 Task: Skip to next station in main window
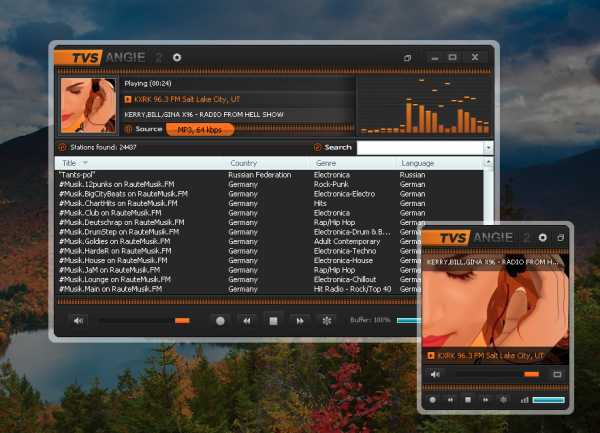click(300, 321)
